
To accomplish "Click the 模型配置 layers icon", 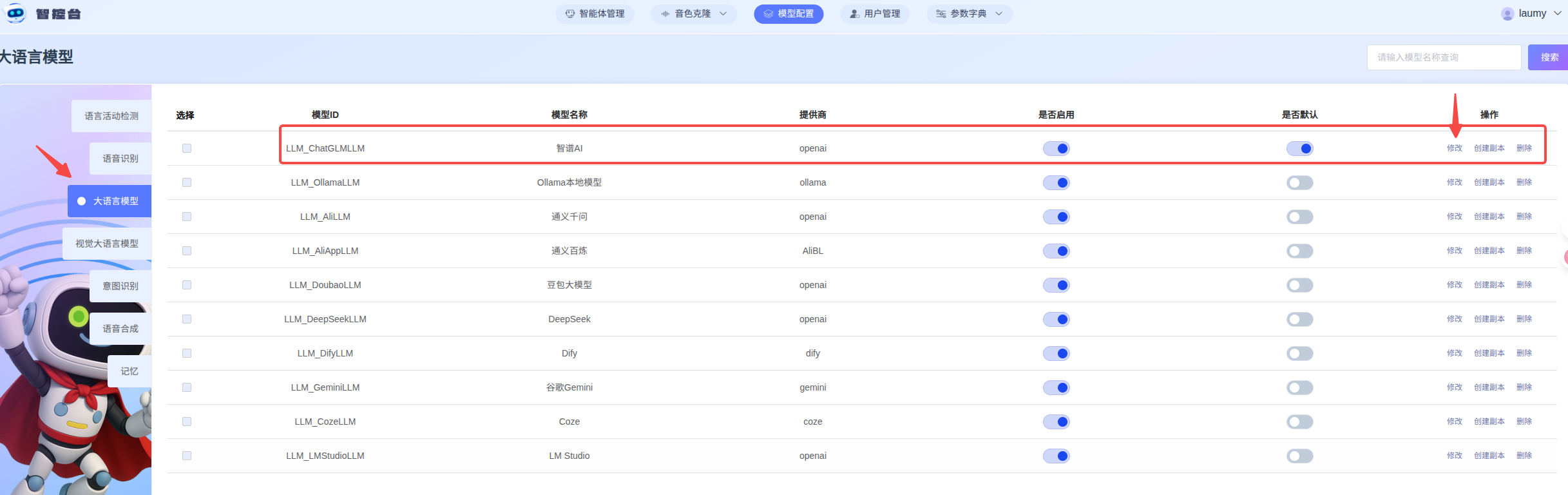I will [x=768, y=14].
